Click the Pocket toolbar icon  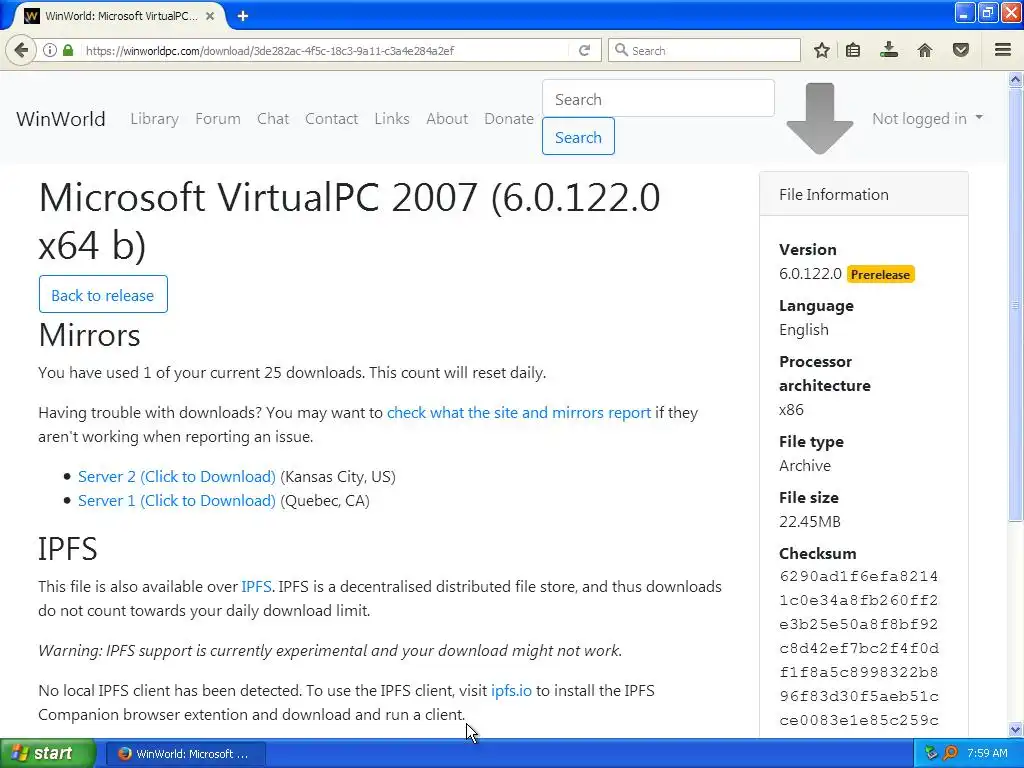[961, 50]
